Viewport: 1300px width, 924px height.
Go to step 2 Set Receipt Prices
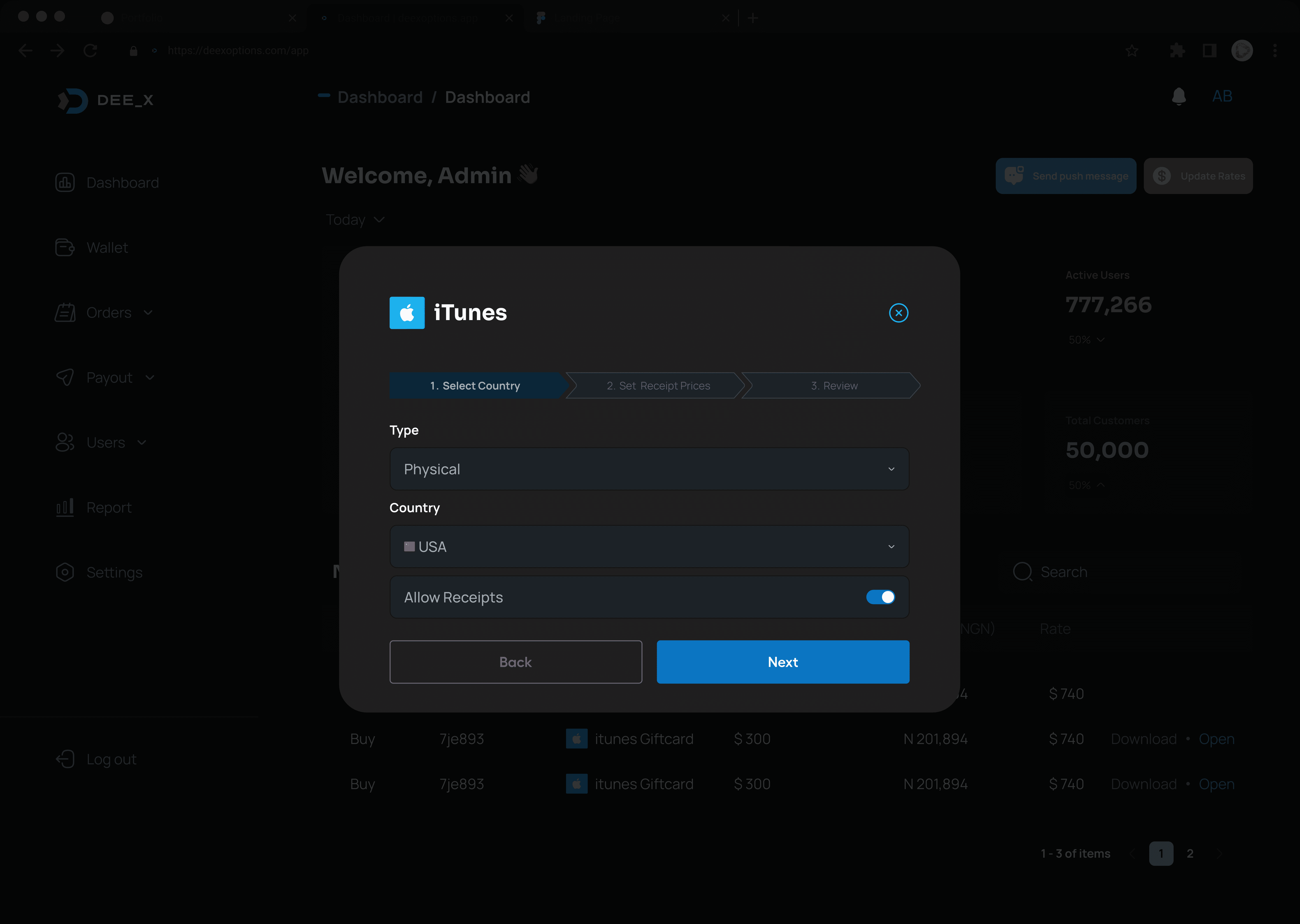[655, 386]
